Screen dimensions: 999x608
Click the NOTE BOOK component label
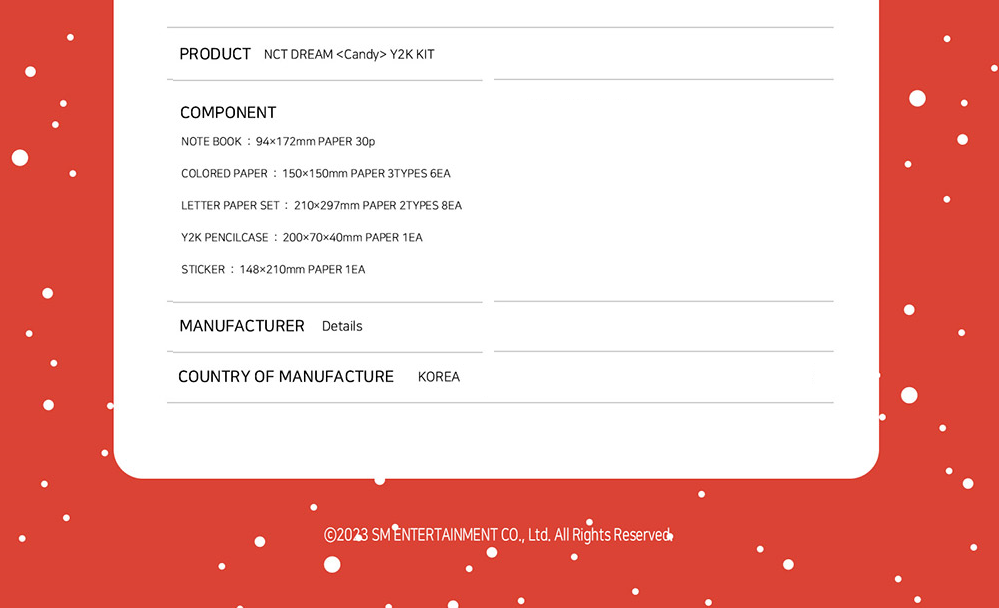click(211, 142)
